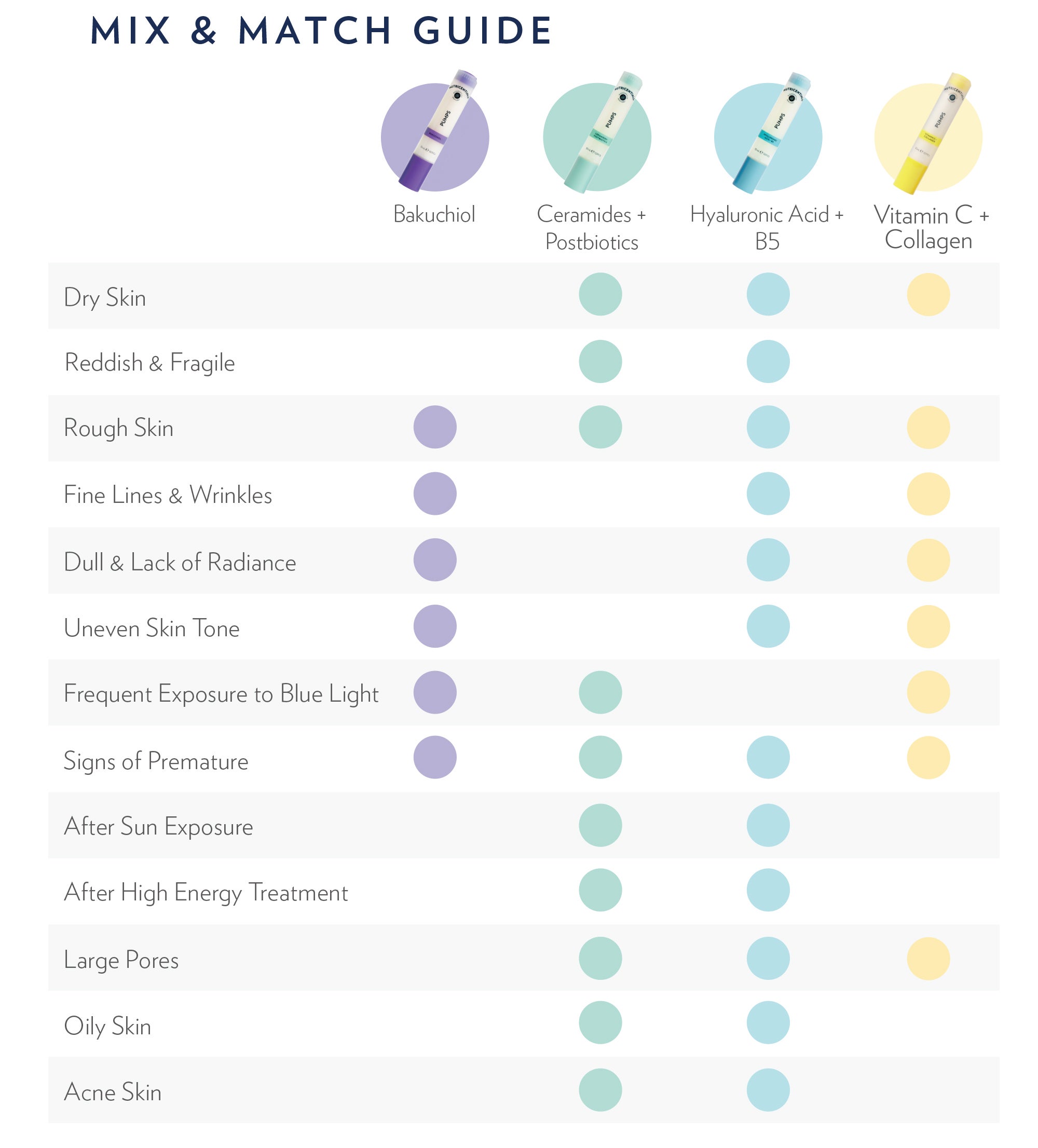The image size is (1038, 1148).
Task: Click the Ceramides + Postbiotics column label
Action: pos(592,228)
